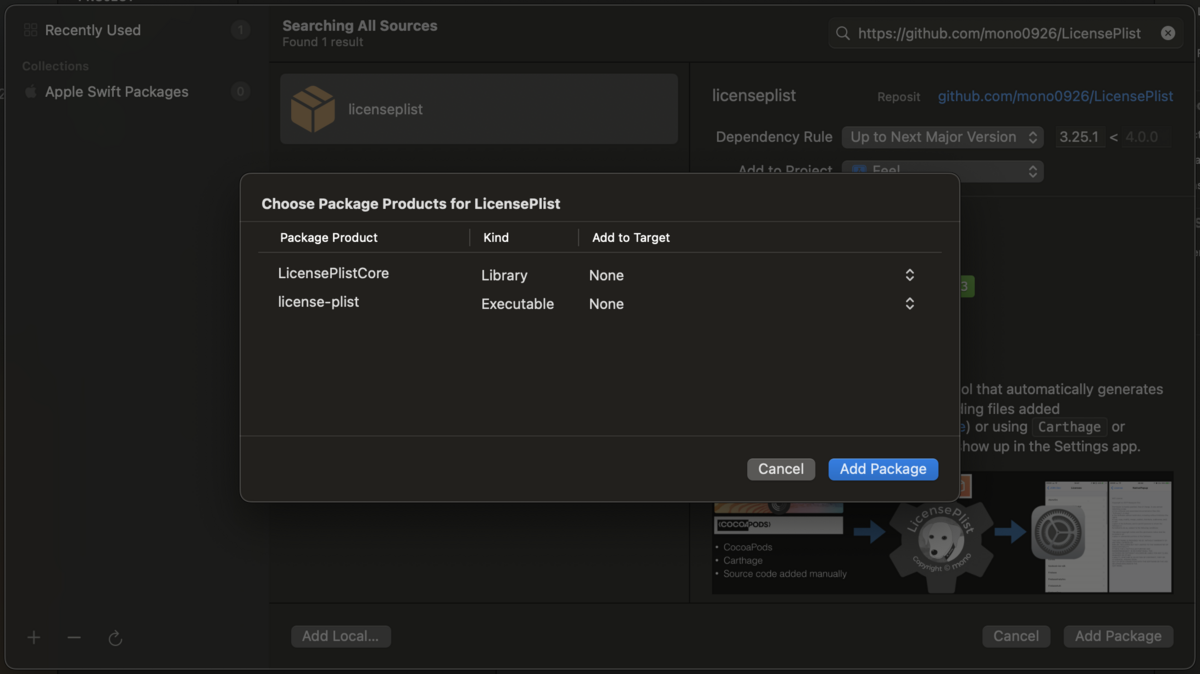Screen dimensions: 1200x674
Task: Open the Add to Project dropdown
Action: pyautogui.click(x=943, y=171)
